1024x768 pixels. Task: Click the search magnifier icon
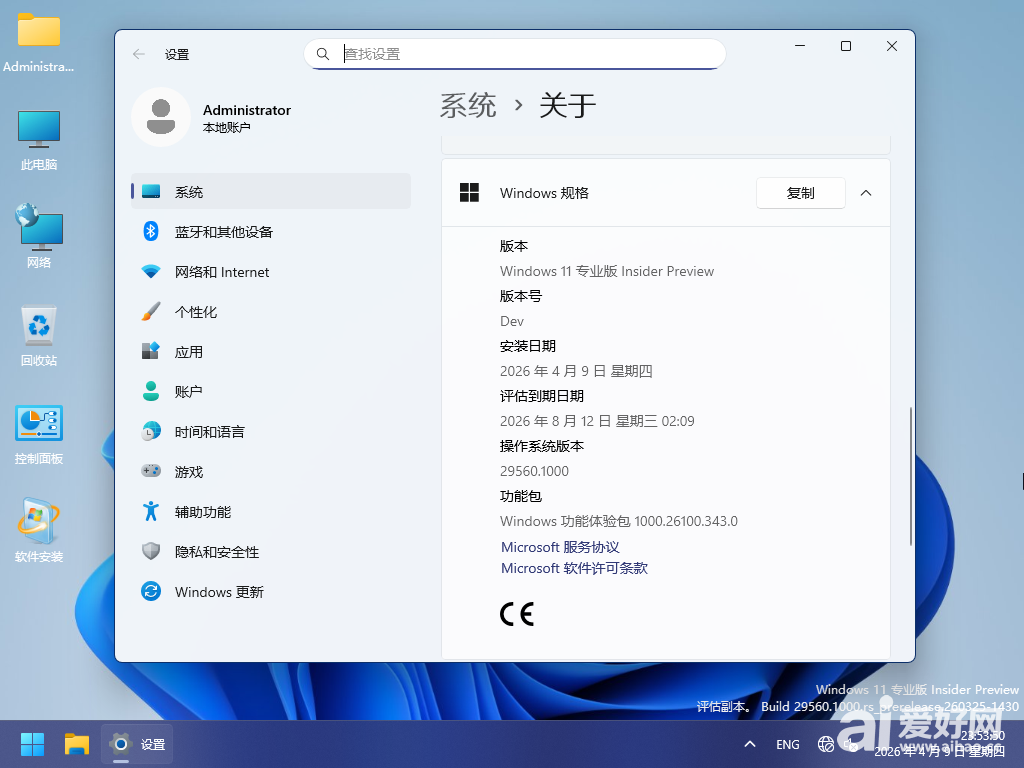323,54
